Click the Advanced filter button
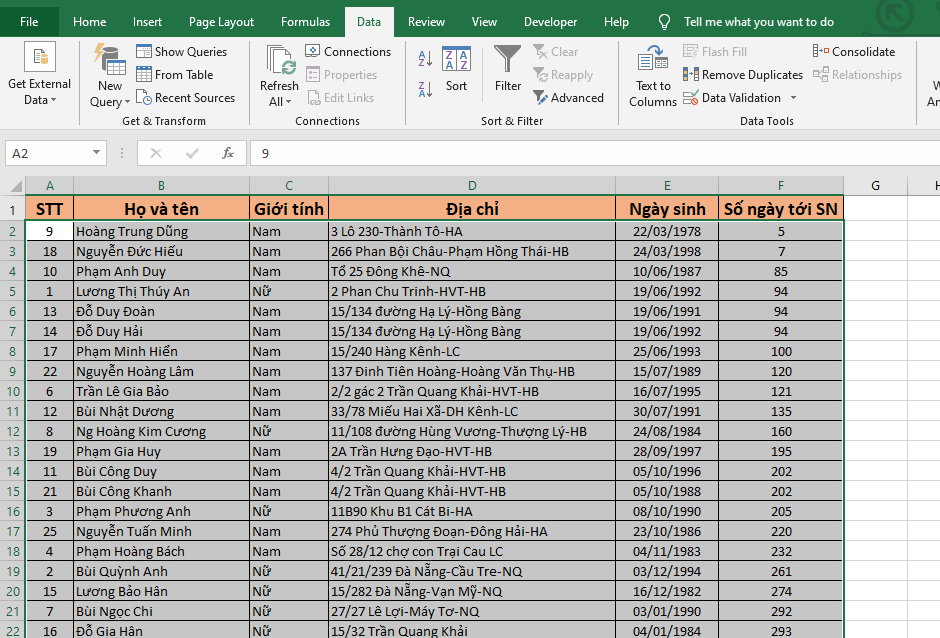The height and width of the screenshot is (638, 940). [568, 98]
